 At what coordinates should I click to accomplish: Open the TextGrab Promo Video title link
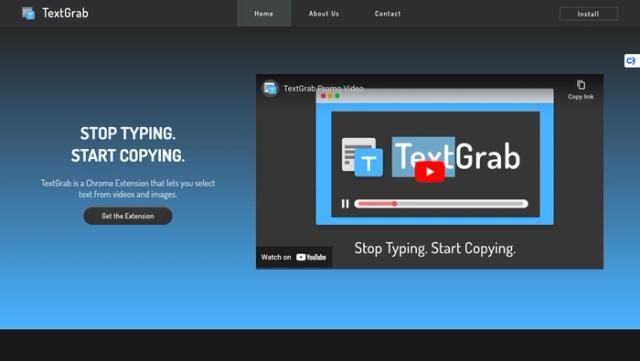click(x=323, y=88)
